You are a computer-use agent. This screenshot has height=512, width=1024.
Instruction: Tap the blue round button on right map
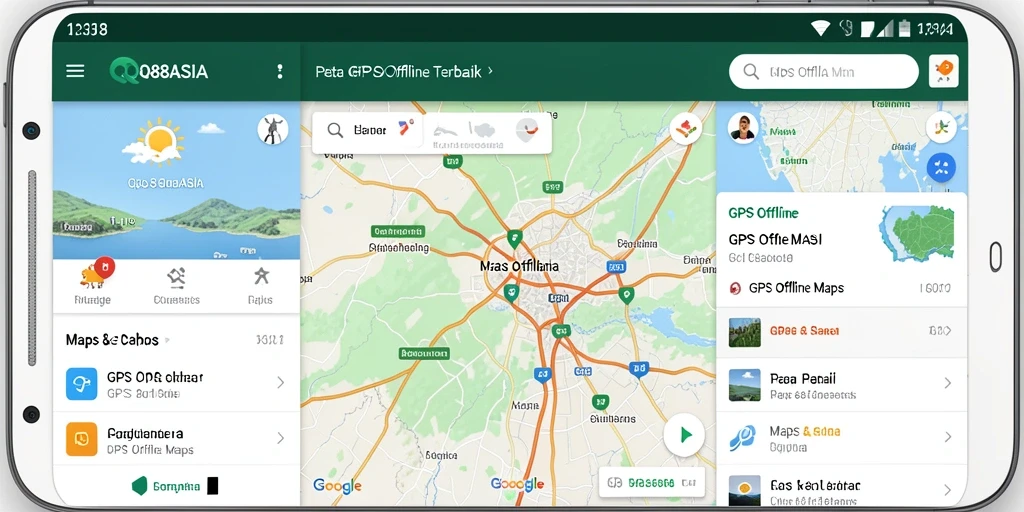[941, 167]
